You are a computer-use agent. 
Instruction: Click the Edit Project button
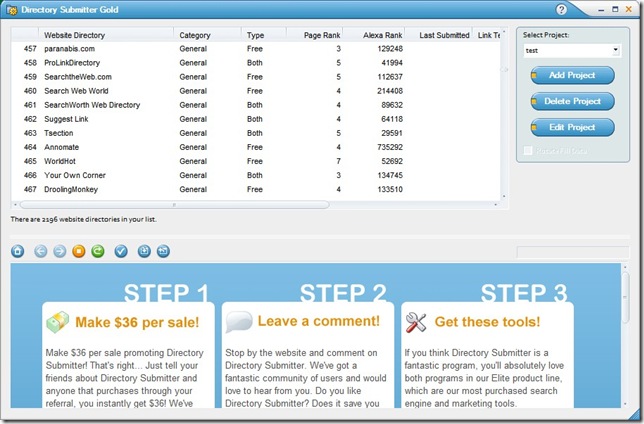click(x=572, y=127)
